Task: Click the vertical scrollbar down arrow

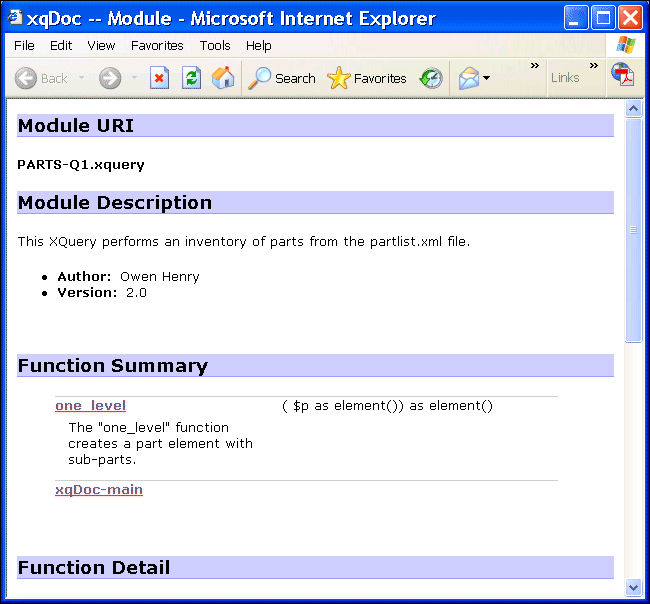Action: (x=633, y=587)
